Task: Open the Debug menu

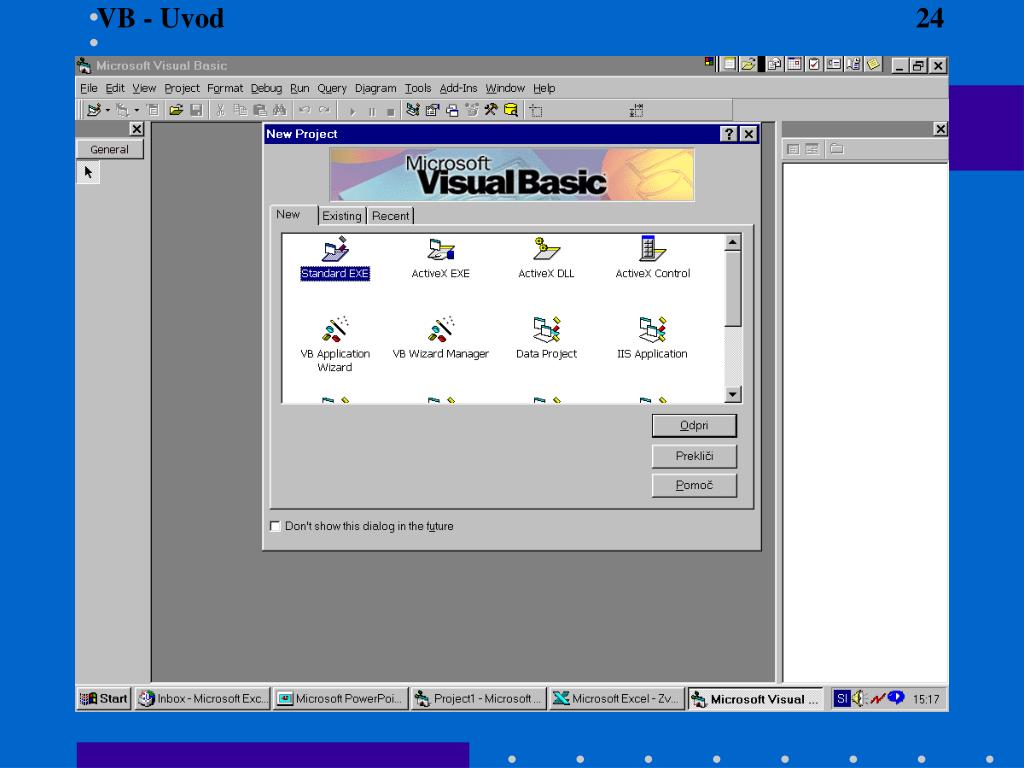Action: (x=266, y=88)
